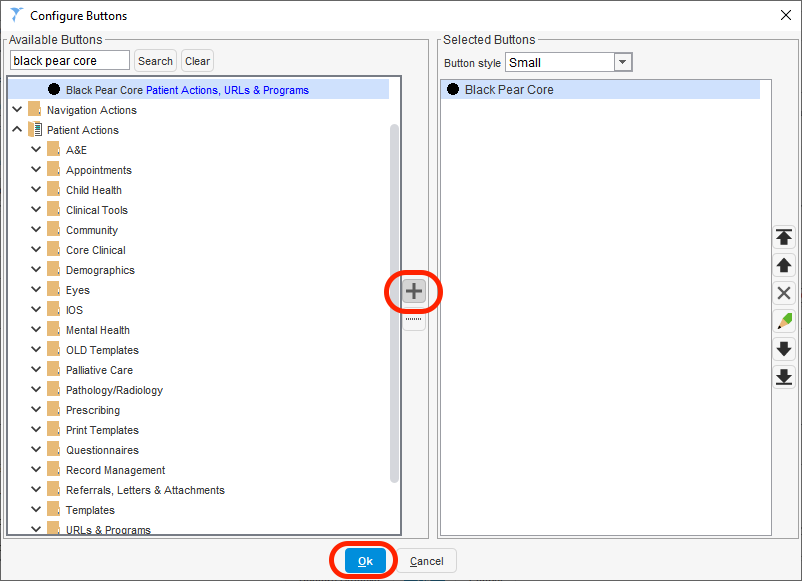Image resolution: width=802 pixels, height=581 pixels.
Task: Click the Mental Health folder icon
Action: (x=53, y=329)
